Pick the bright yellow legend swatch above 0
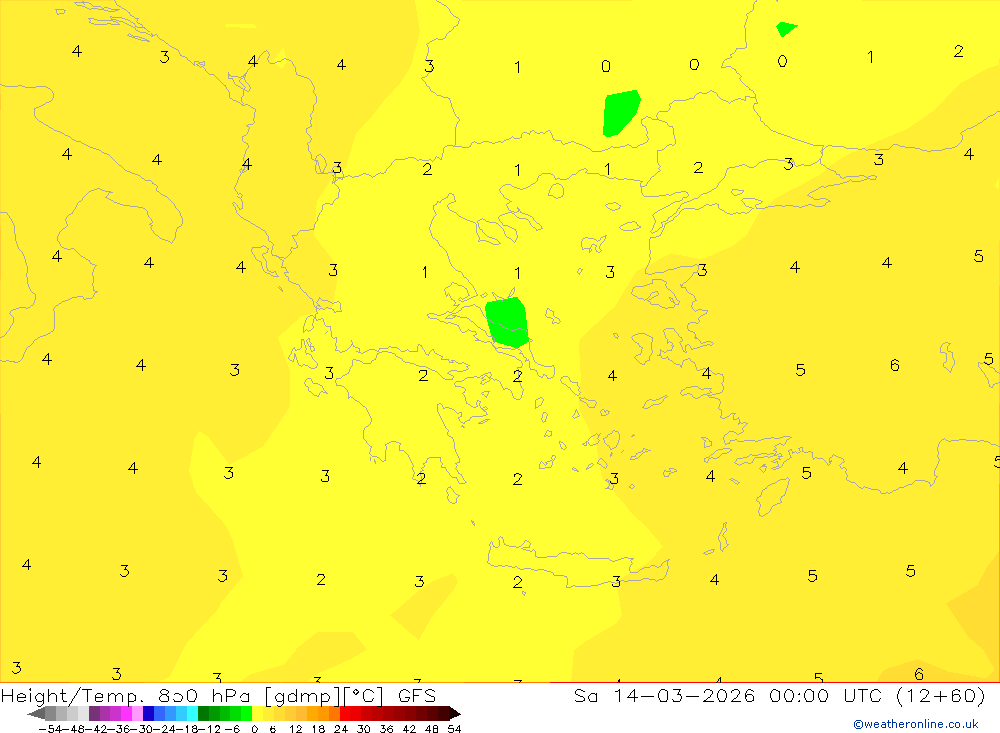Viewport: 1000px width, 733px height. click(x=257, y=713)
